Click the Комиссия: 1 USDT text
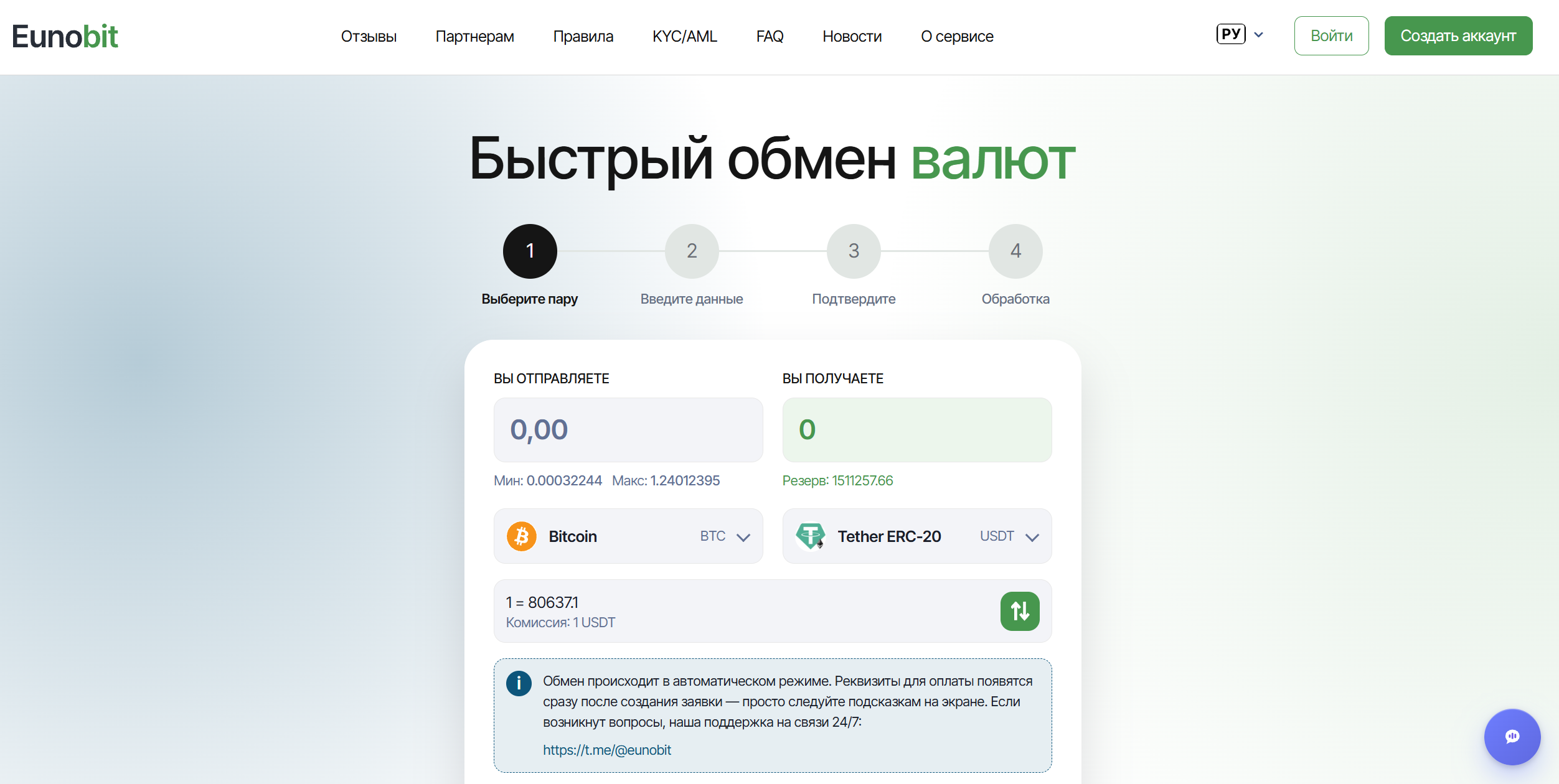1559x784 pixels. click(560, 622)
